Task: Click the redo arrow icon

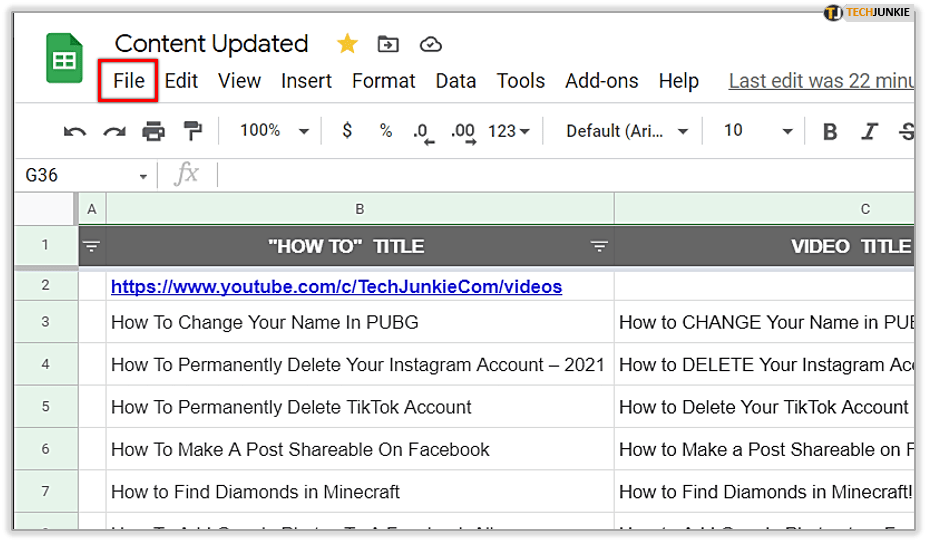Action: pos(114,131)
